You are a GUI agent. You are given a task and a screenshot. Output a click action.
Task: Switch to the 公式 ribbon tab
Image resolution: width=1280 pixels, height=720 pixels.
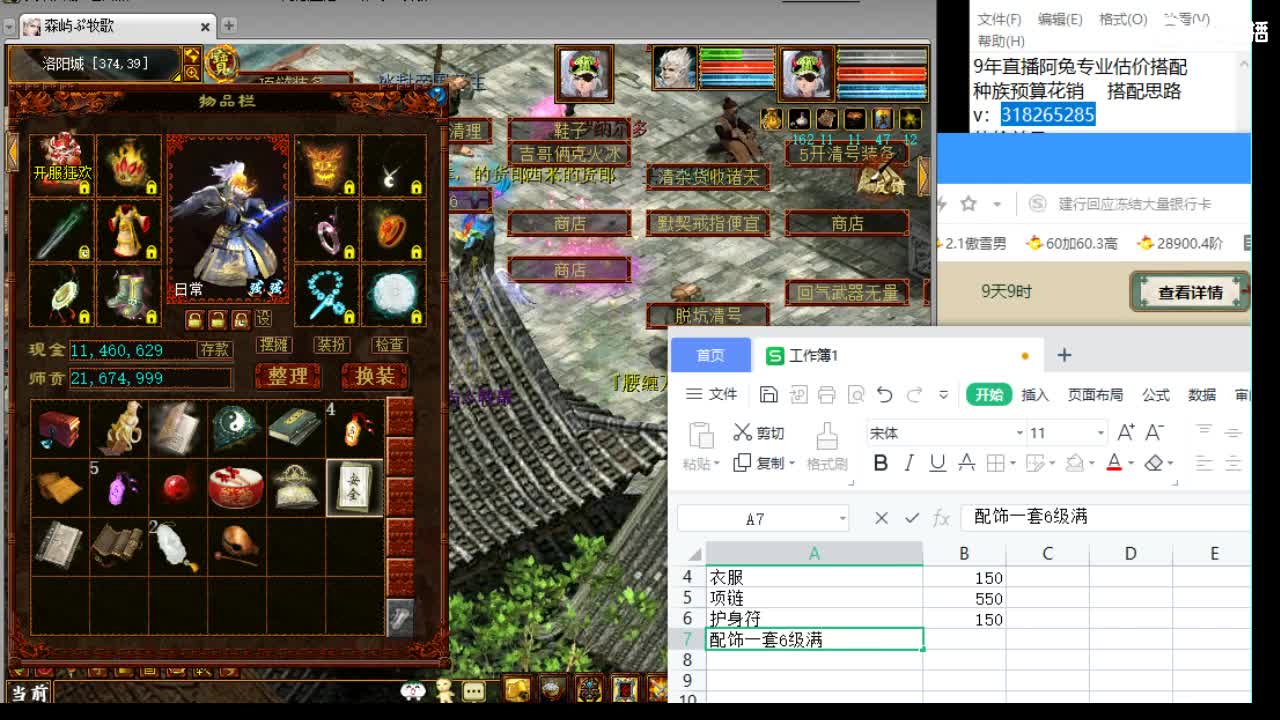[x=1156, y=395]
